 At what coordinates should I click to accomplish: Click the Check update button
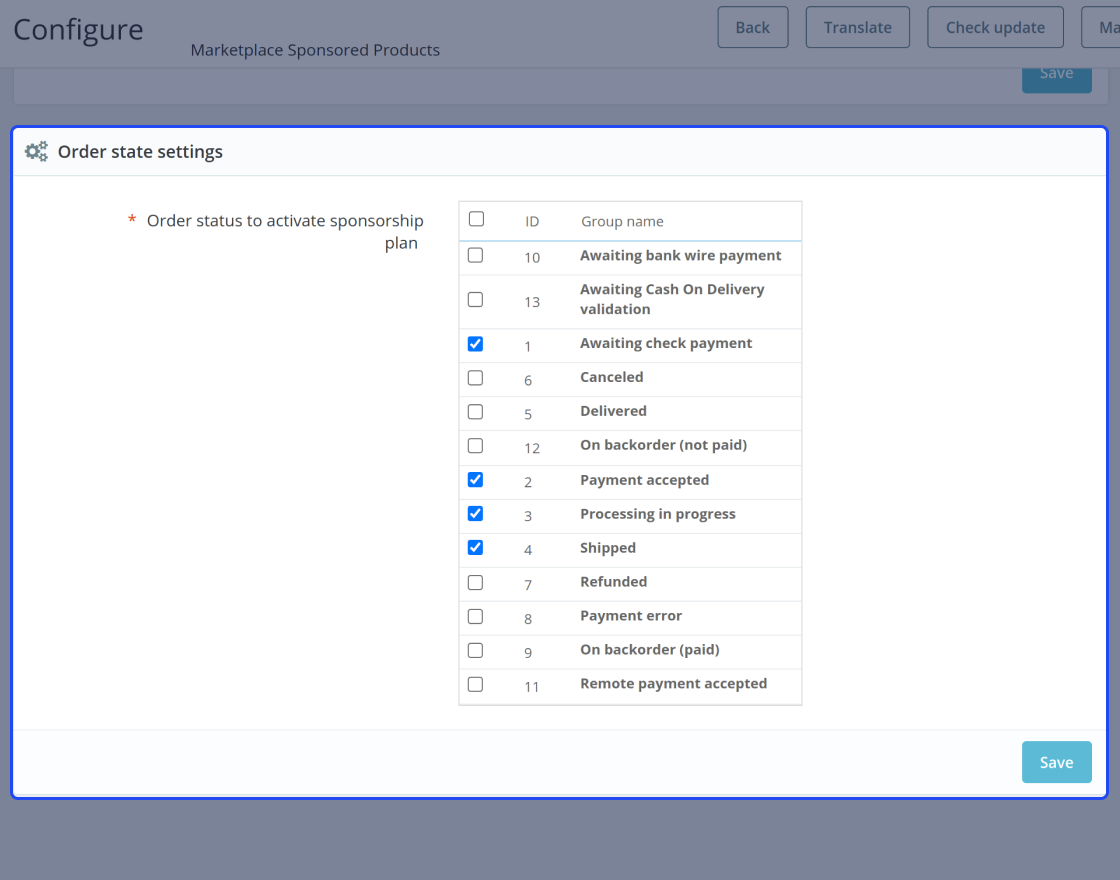[995, 27]
